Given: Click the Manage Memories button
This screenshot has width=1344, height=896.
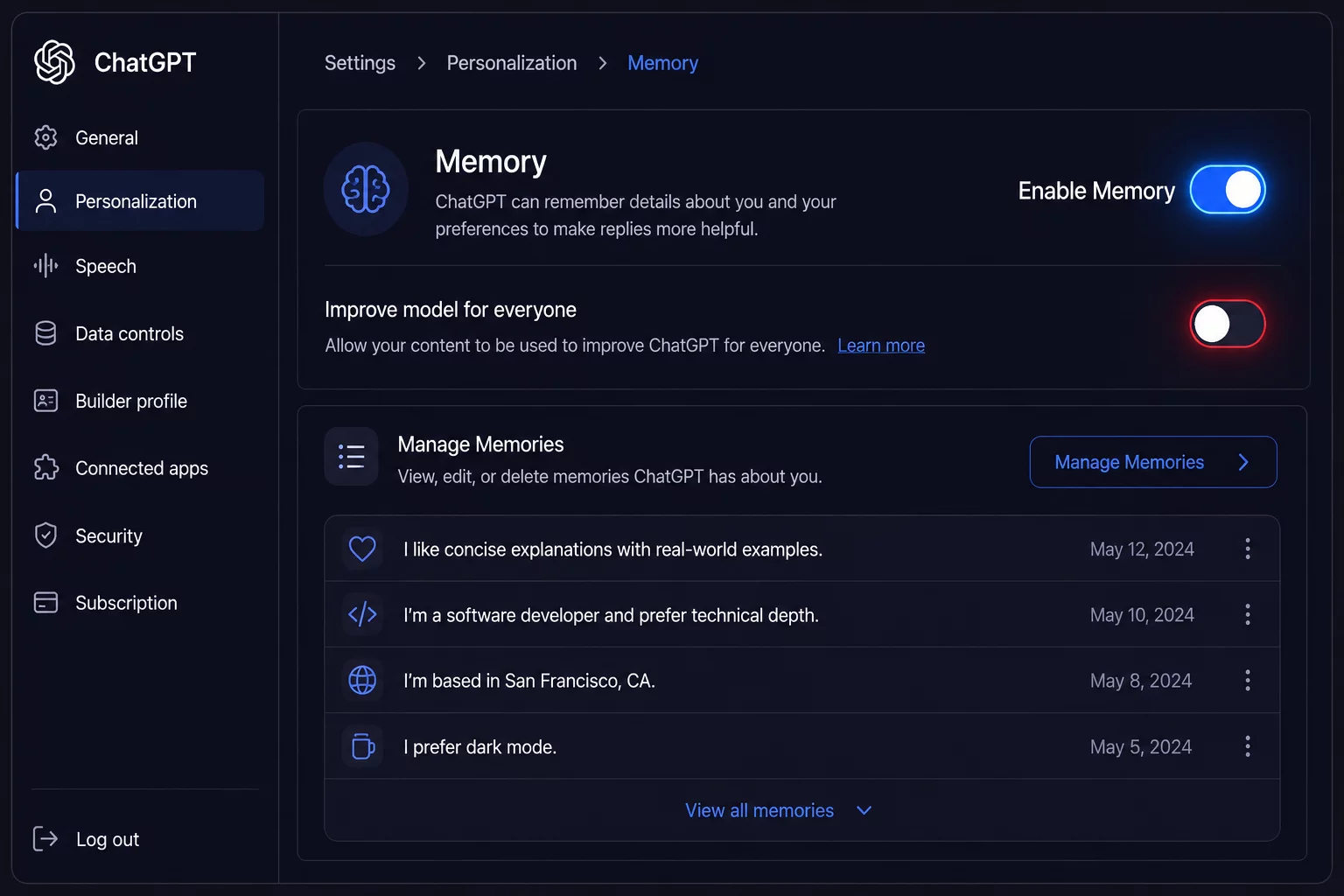Looking at the screenshot, I should click(1153, 462).
